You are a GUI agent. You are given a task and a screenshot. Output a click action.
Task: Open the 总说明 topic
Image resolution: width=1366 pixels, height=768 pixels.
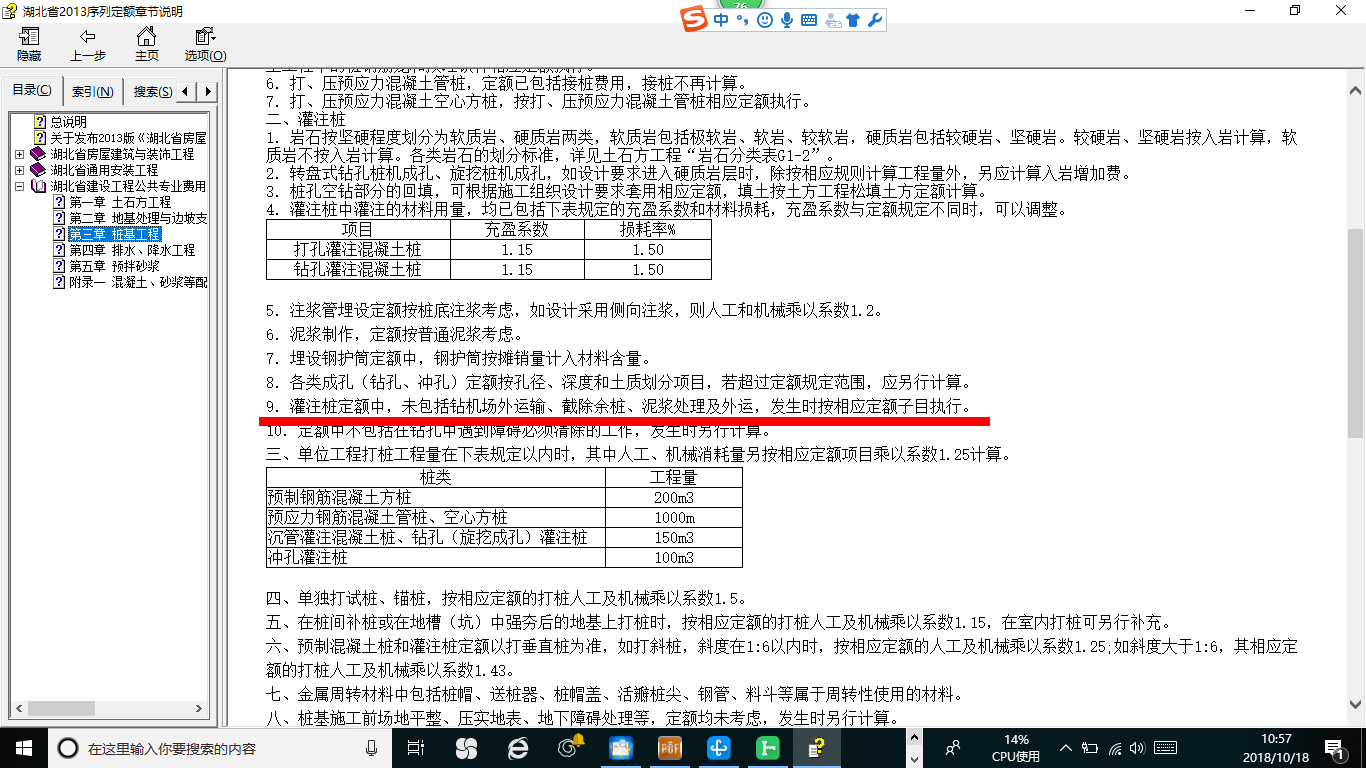tap(69, 122)
